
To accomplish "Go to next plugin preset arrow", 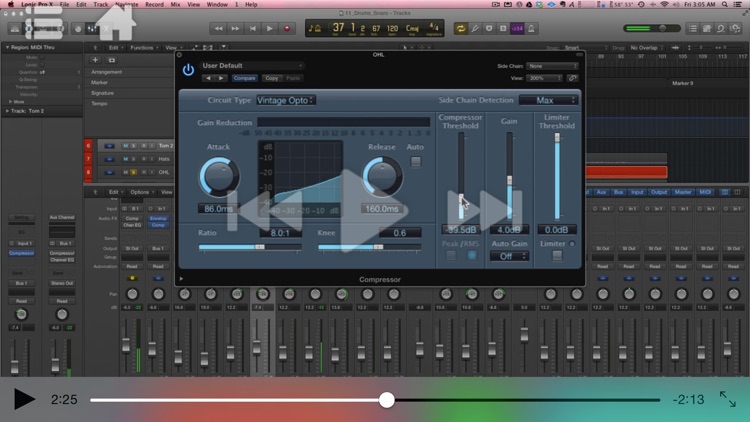I will click(x=221, y=78).
